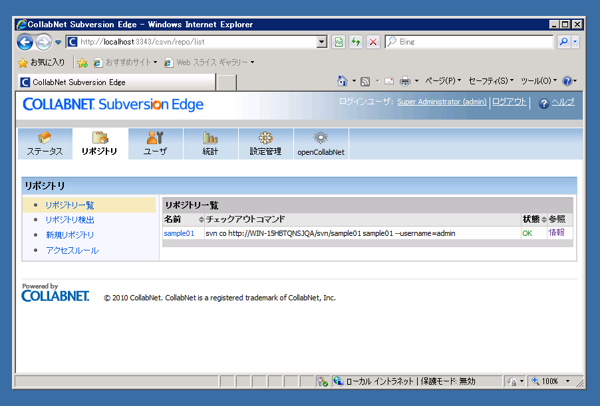Open the home button dropdown arrow
Screen dimensions: 600x406
354,81
